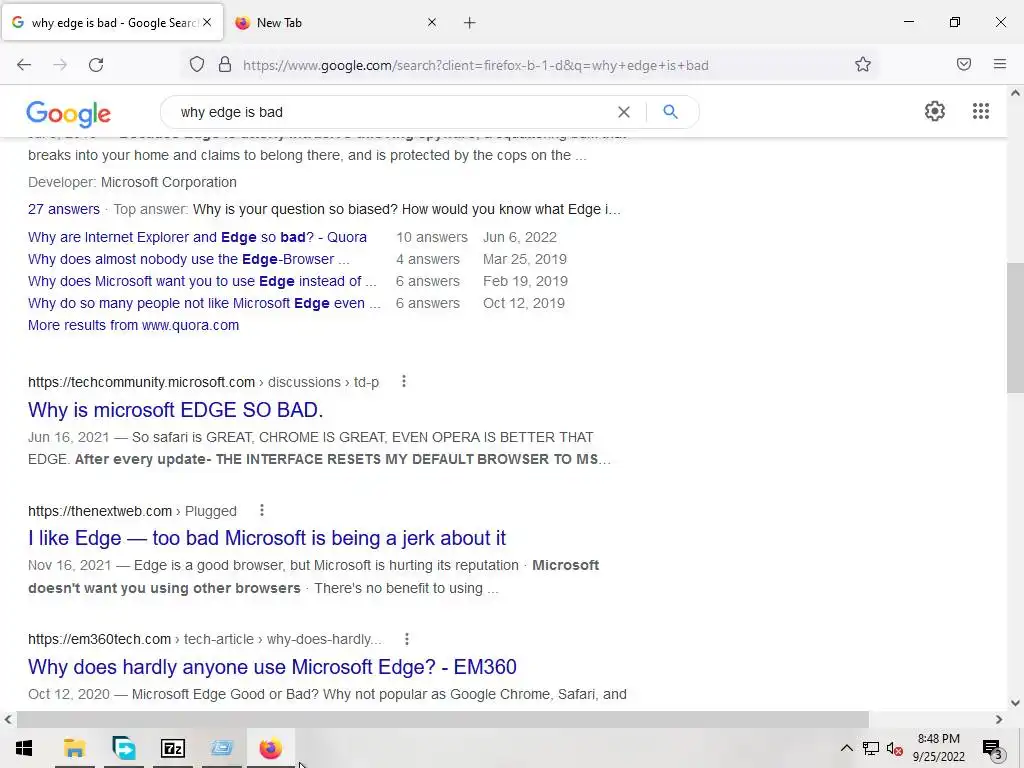Open the taskbar clock showing 8:48 PM
Image resolution: width=1024 pixels, height=768 pixels.
point(938,748)
